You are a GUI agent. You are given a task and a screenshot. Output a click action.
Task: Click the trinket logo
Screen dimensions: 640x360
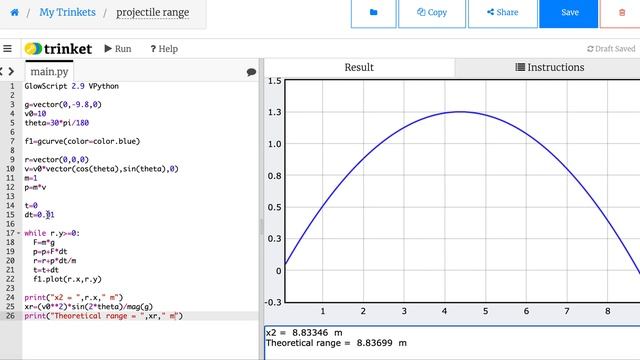[58, 49]
